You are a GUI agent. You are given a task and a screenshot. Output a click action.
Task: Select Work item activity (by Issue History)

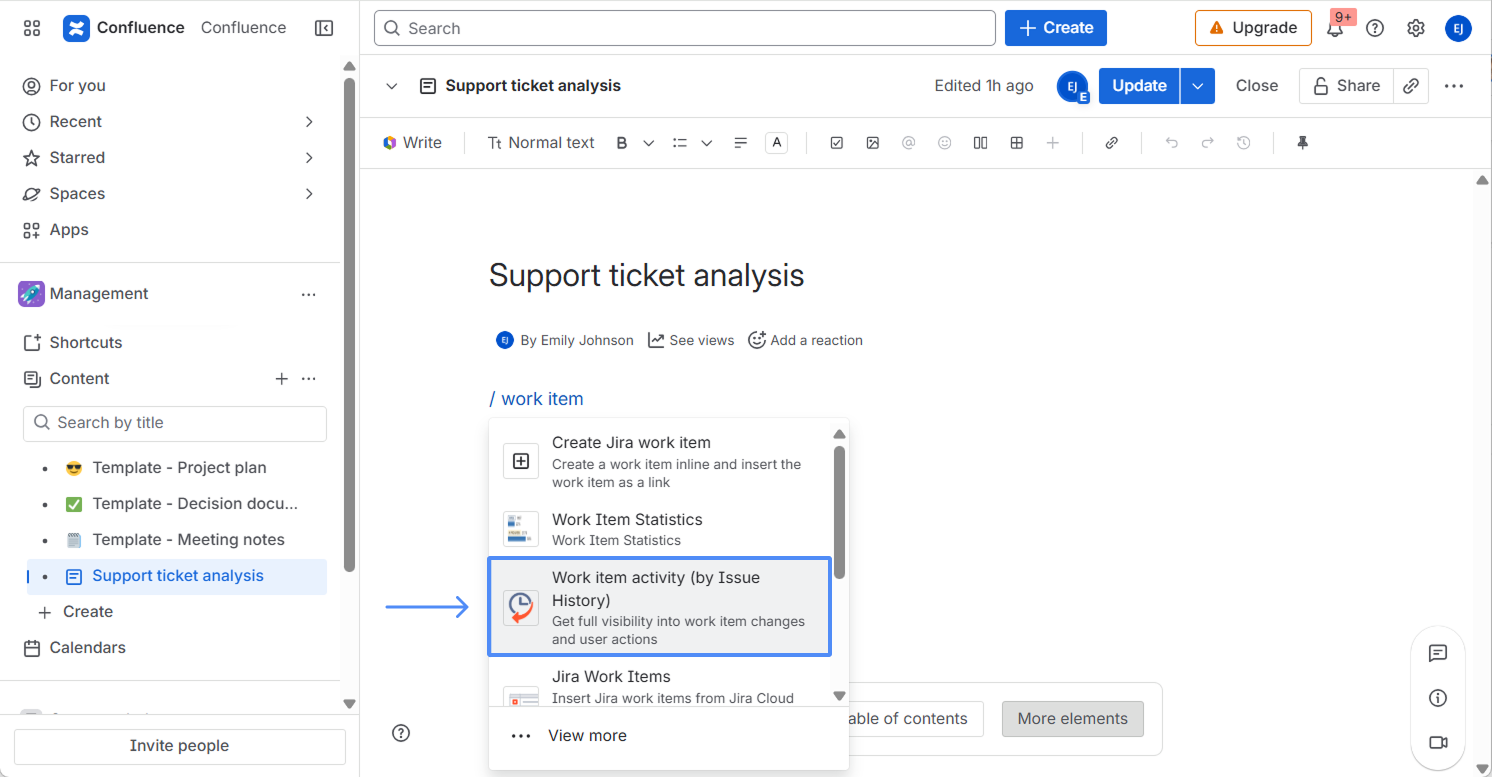click(659, 607)
